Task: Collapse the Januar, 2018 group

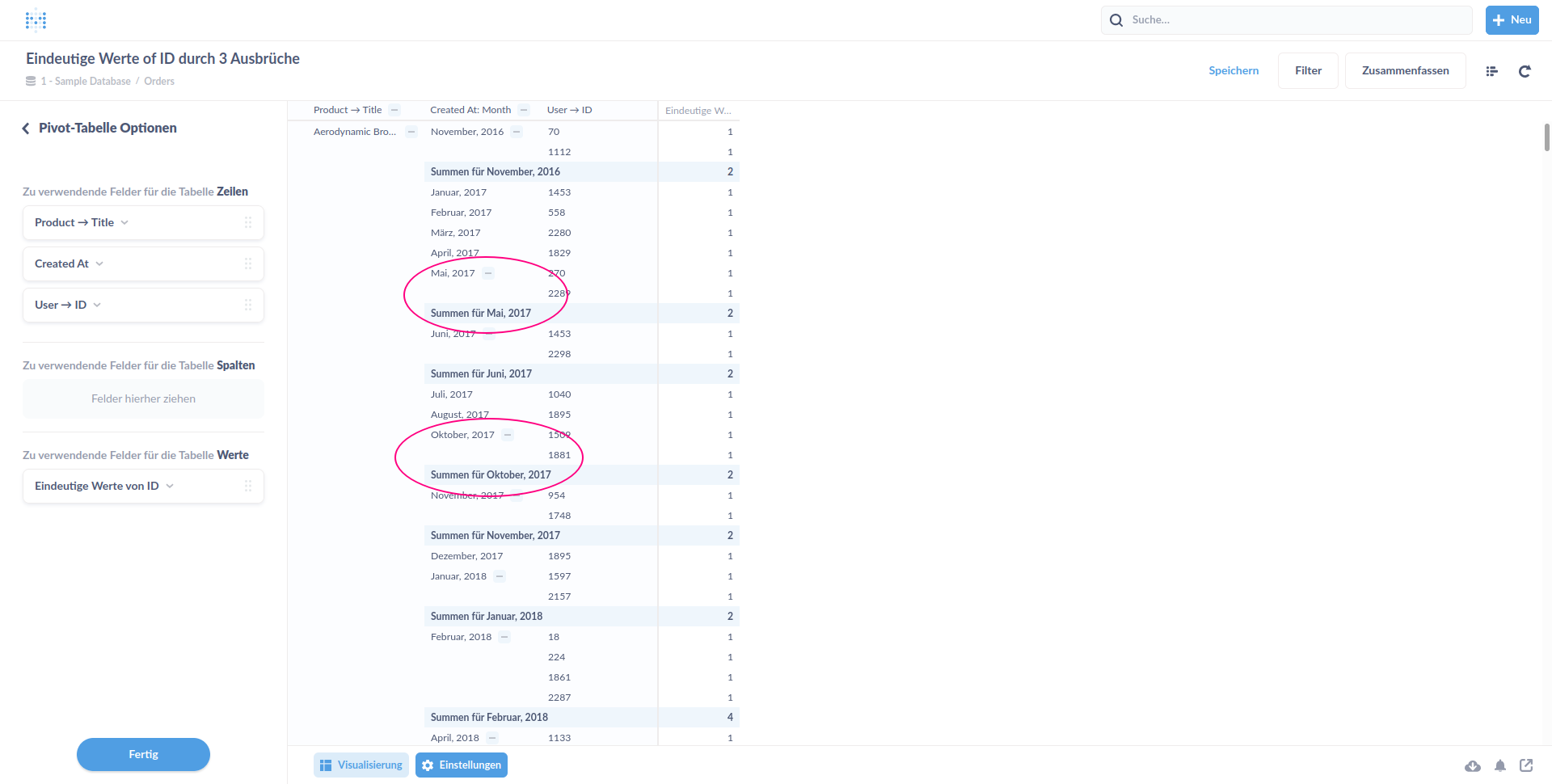Action: point(500,576)
